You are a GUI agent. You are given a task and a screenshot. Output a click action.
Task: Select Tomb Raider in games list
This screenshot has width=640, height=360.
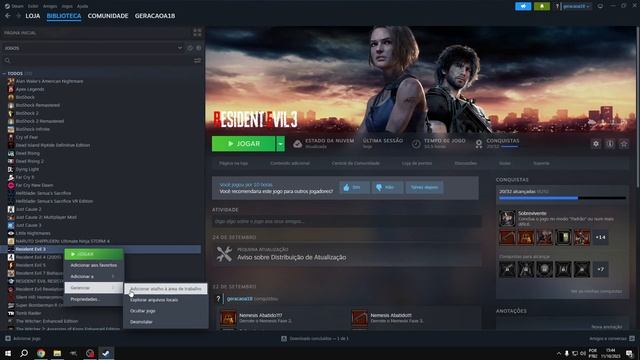tap(29, 313)
